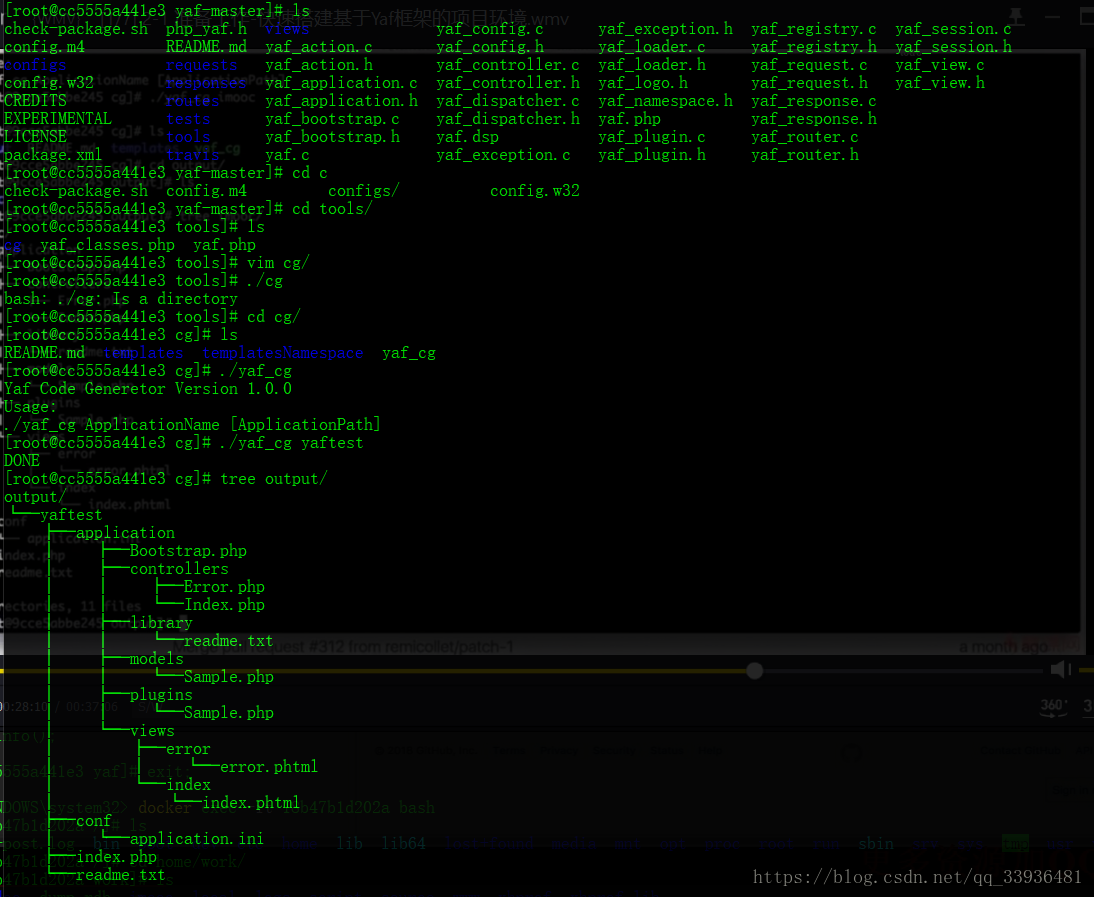This screenshot has height=897, width=1094.
Task: Select yaf_config.c in the file listing
Action: 490,29
